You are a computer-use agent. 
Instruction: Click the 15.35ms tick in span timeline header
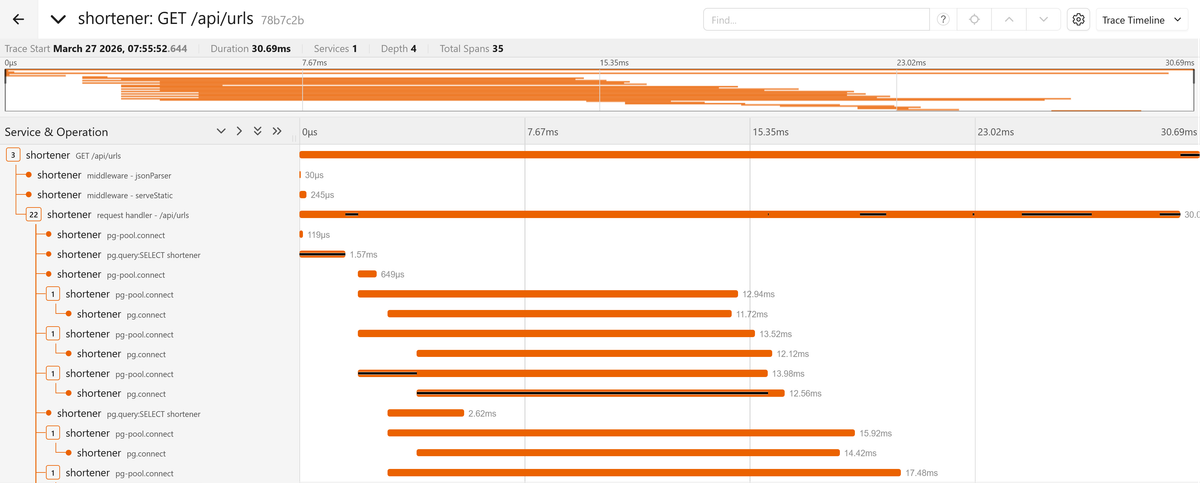click(772, 131)
